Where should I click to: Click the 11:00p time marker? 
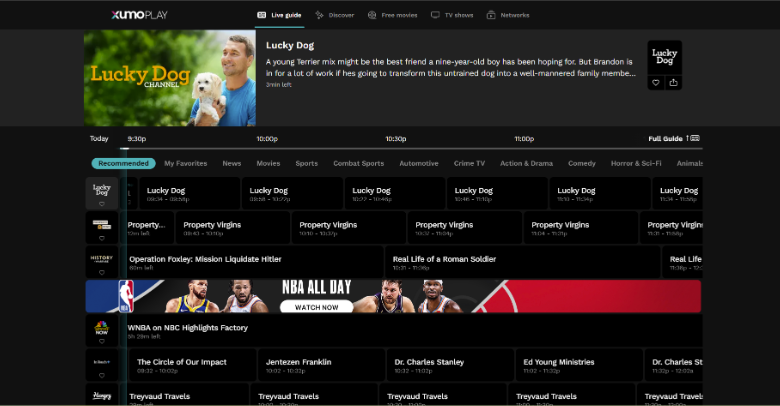pyautogui.click(x=524, y=139)
